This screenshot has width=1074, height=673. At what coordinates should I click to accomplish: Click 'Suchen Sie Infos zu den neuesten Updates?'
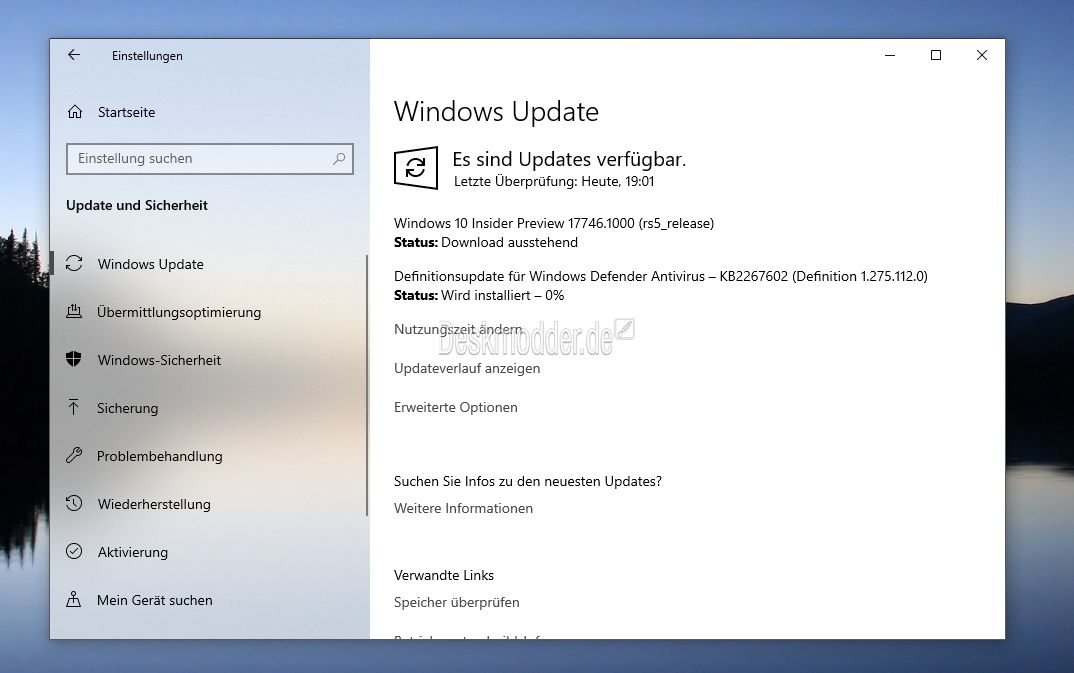click(x=527, y=481)
